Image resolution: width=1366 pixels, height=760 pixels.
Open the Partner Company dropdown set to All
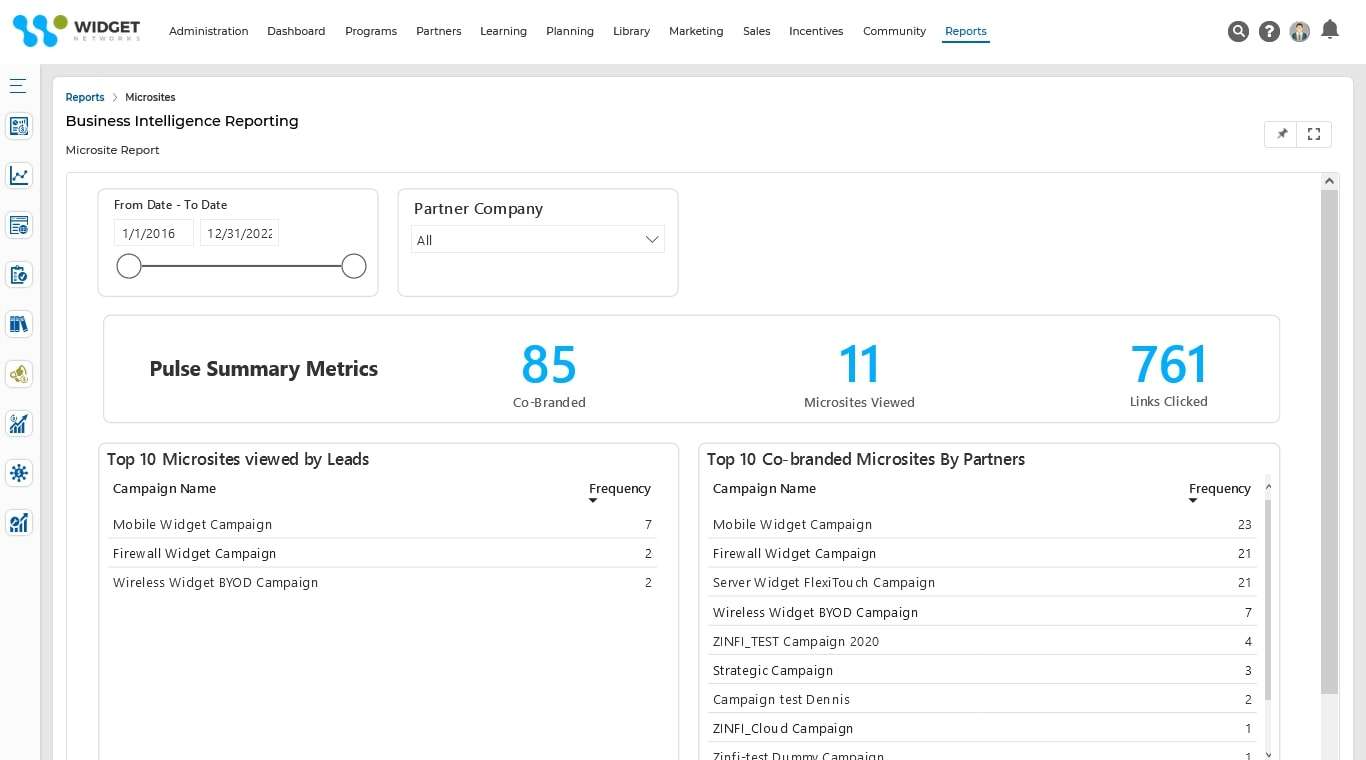tap(538, 239)
